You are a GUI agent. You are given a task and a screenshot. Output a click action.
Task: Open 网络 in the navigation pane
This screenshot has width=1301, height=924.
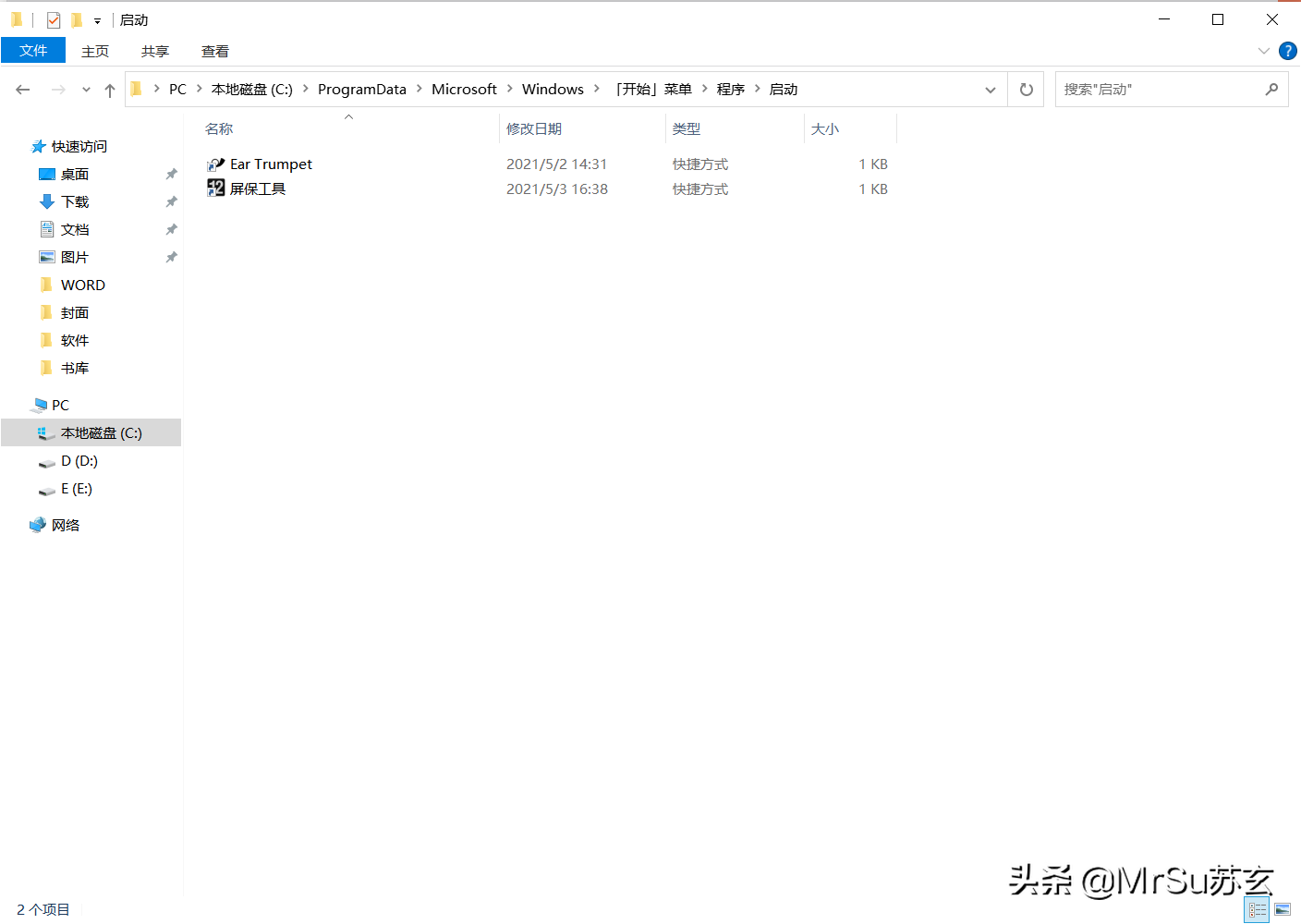66,525
